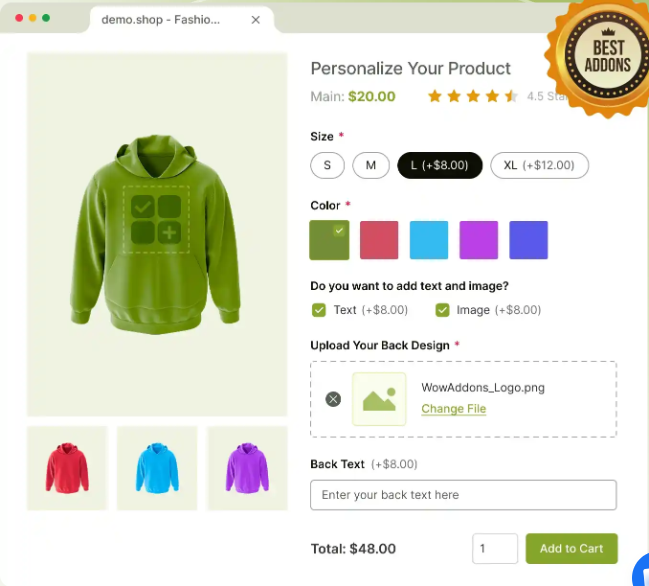Enable the Text add-on checkbox
The image size is (649, 586).
click(x=319, y=310)
